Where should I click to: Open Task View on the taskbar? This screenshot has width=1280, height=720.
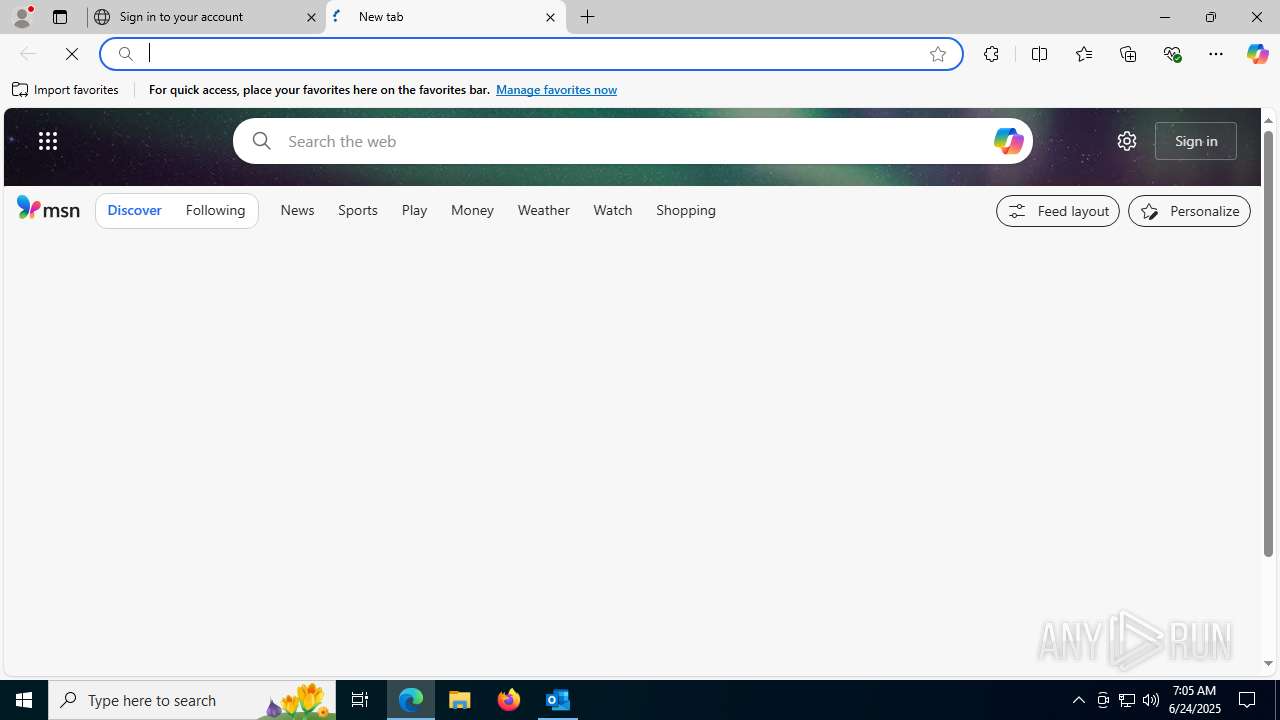[360, 700]
